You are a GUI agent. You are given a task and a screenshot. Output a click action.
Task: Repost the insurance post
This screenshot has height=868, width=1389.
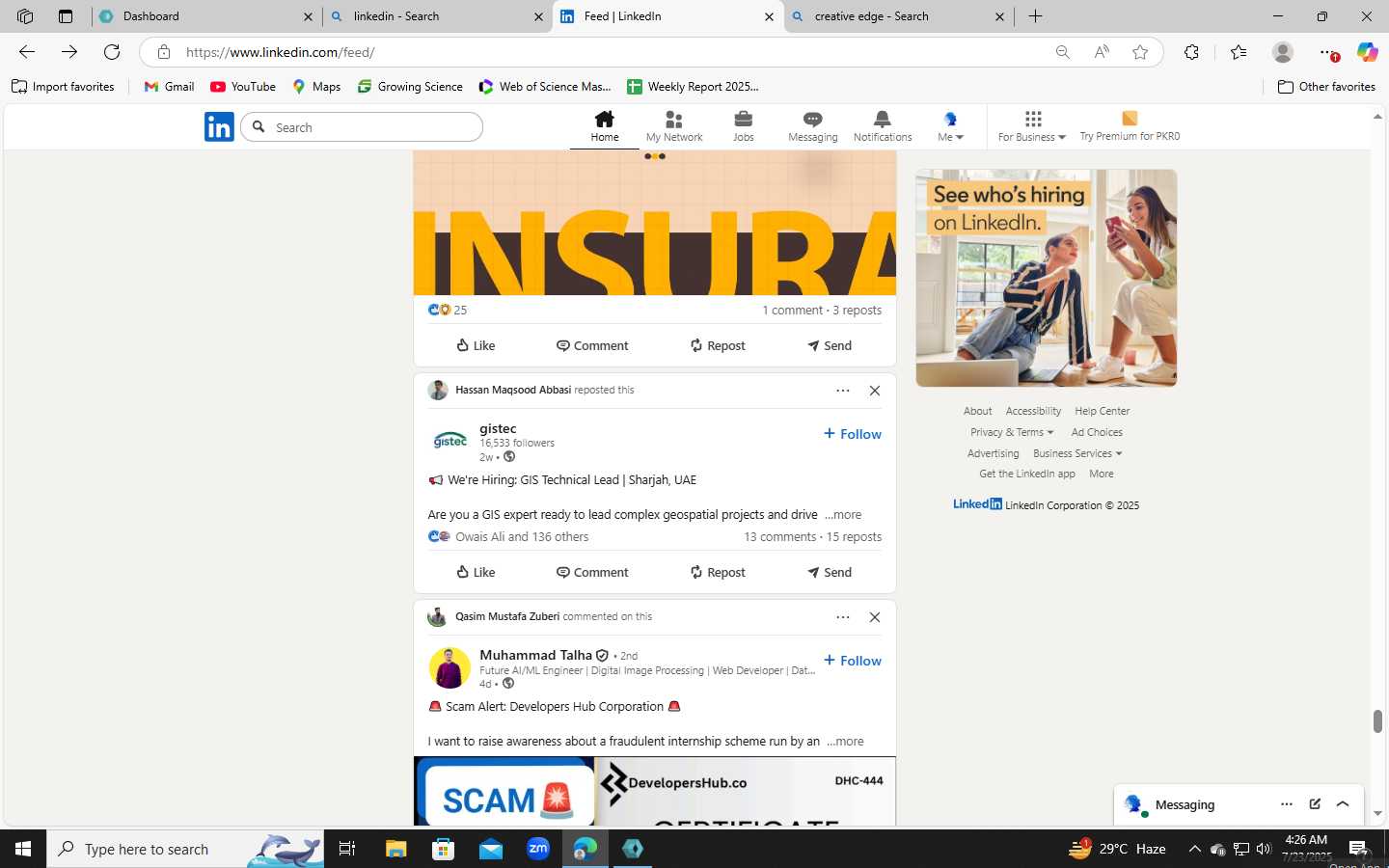[718, 345]
